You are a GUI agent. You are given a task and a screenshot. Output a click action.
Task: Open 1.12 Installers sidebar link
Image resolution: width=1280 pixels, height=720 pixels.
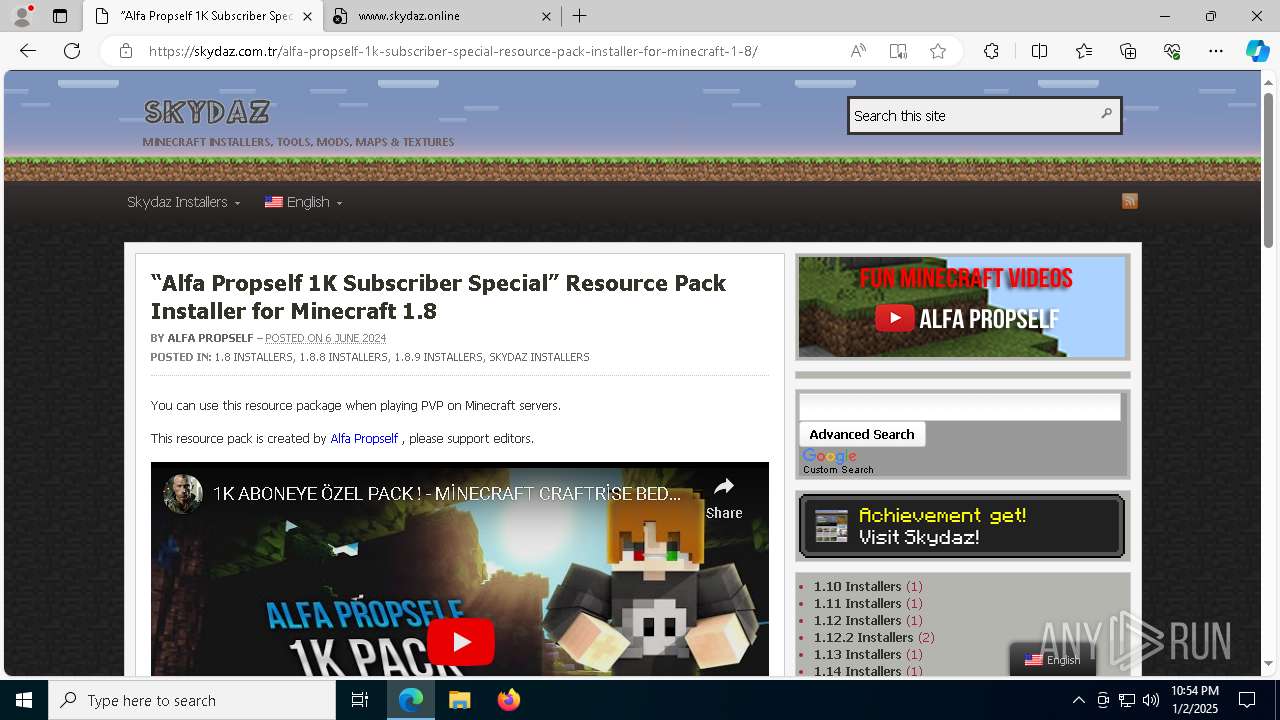point(857,620)
